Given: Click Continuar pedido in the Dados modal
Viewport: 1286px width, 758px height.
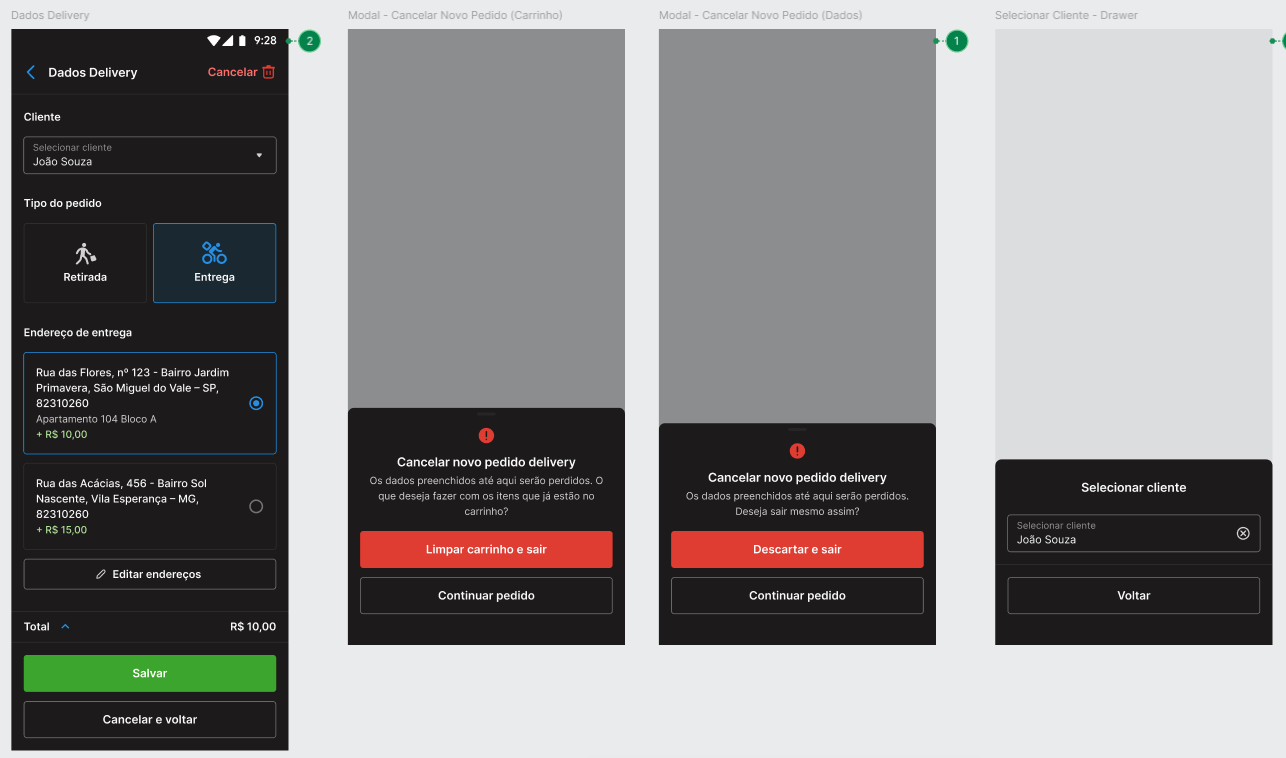Looking at the screenshot, I should click(x=797, y=595).
